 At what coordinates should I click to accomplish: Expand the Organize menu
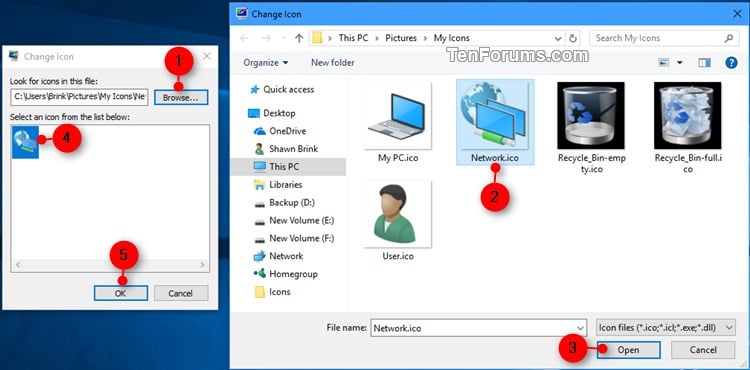click(x=266, y=63)
